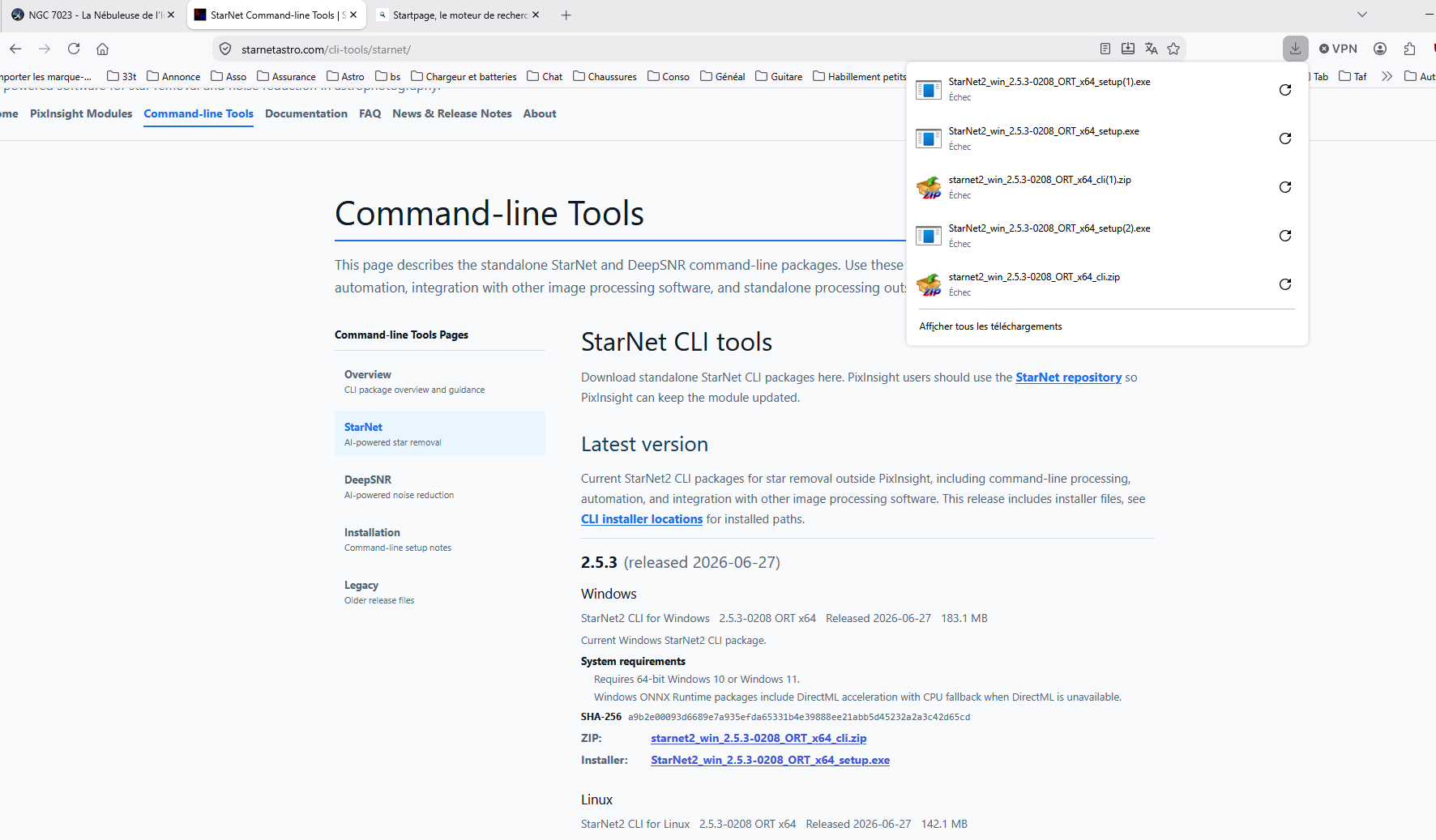Open the Chaussures bookmark folder
1436x840 pixels.
tap(605, 76)
